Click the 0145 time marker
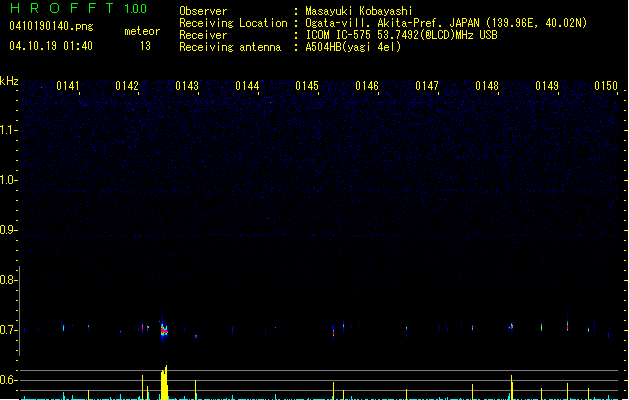The image size is (629, 400). click(x=307, y=86)
